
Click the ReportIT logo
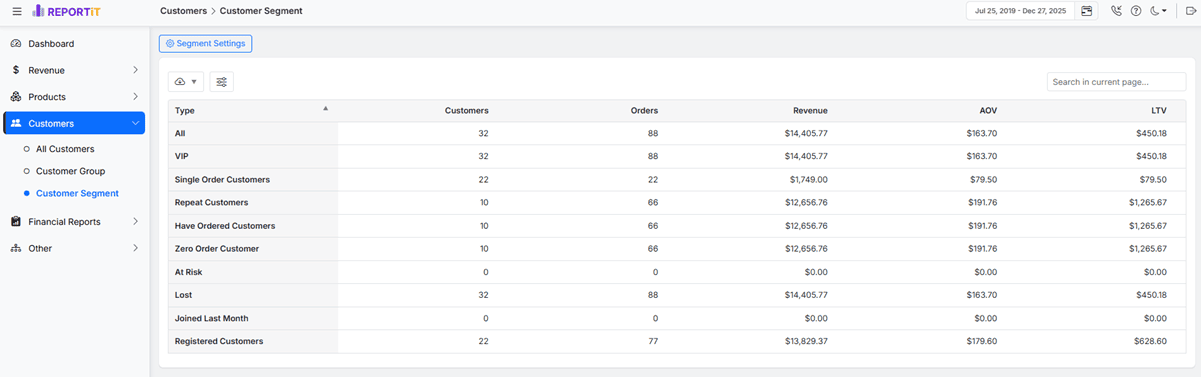tap(67, 11)
